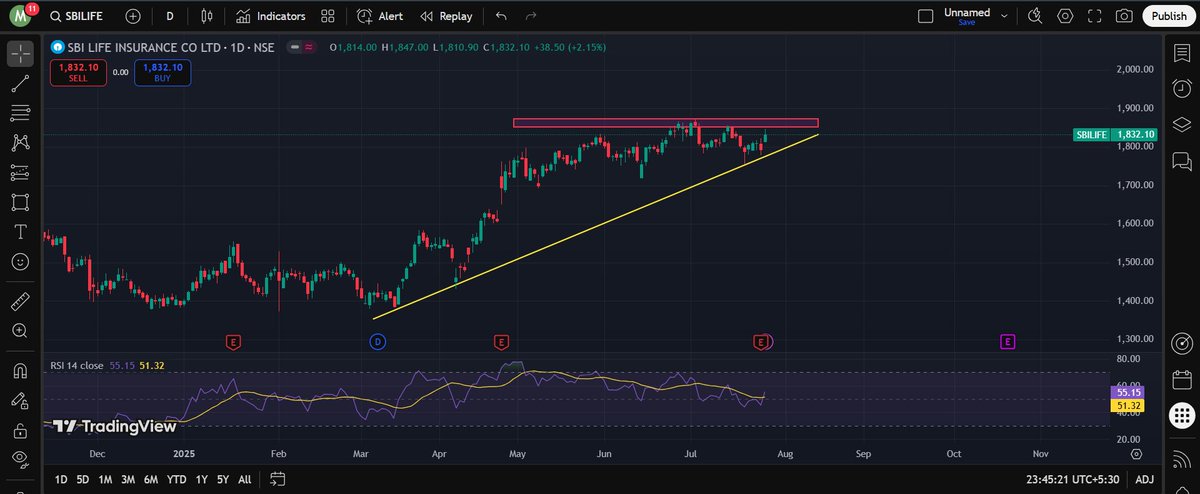
Task: Open the go to date calendar icon
Action: click(278, 478)
